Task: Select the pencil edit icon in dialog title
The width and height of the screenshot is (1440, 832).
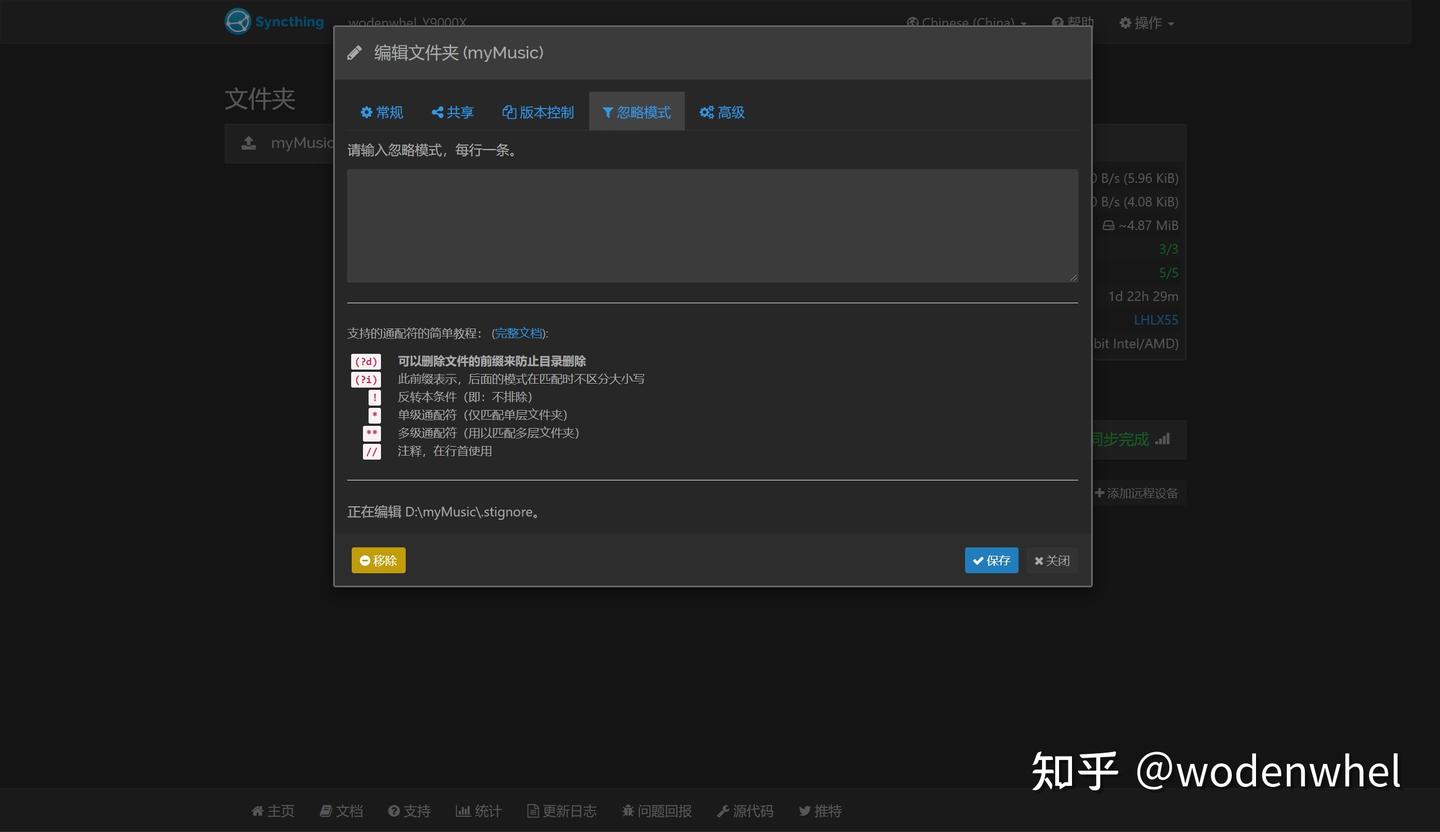Action: coord(355,52)
